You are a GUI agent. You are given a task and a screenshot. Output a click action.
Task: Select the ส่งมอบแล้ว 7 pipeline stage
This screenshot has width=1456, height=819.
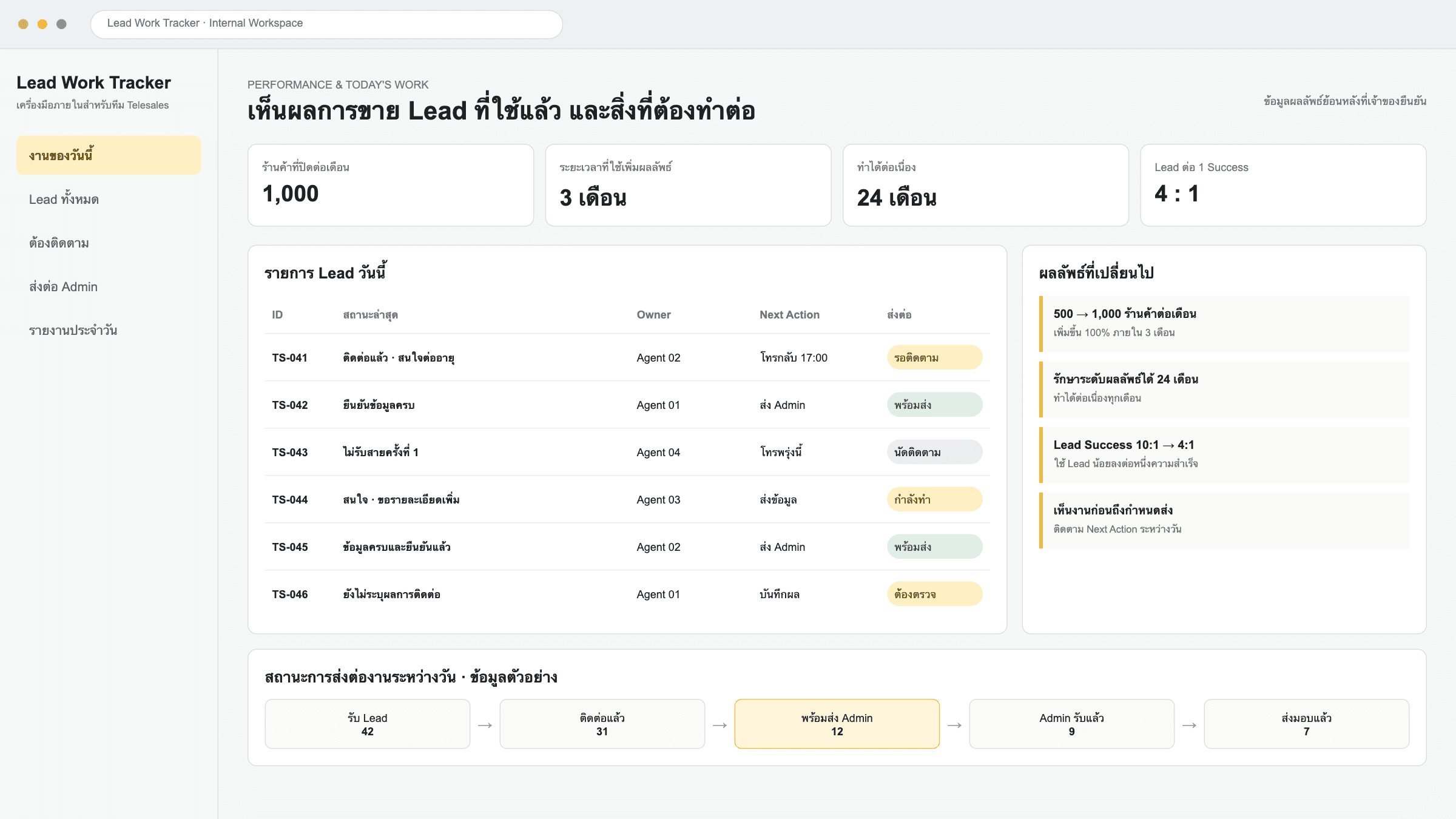point(1307,724)
